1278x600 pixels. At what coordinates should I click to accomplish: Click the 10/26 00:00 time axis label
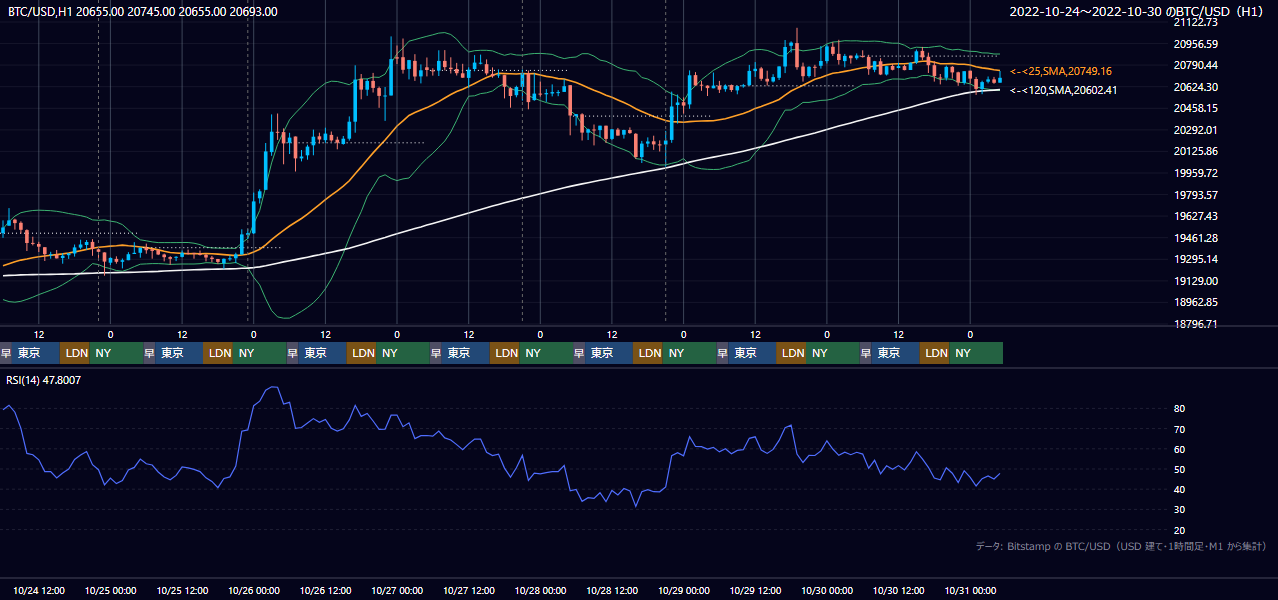click(x=255, y=591)
